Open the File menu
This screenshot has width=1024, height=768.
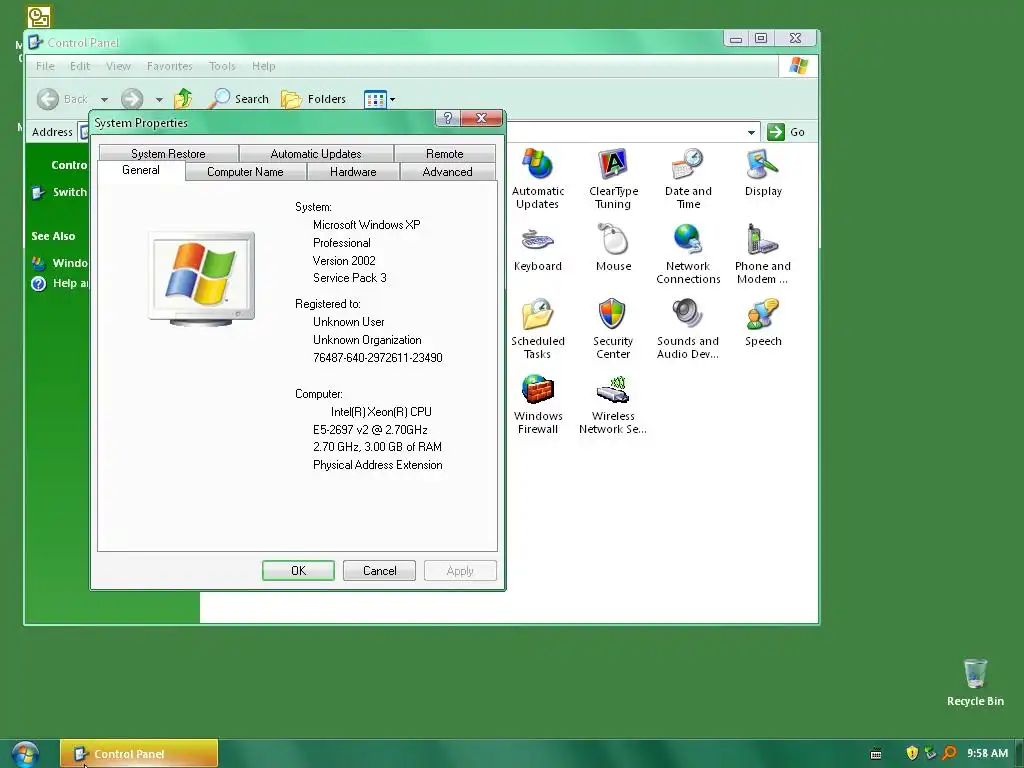(45, 66)
